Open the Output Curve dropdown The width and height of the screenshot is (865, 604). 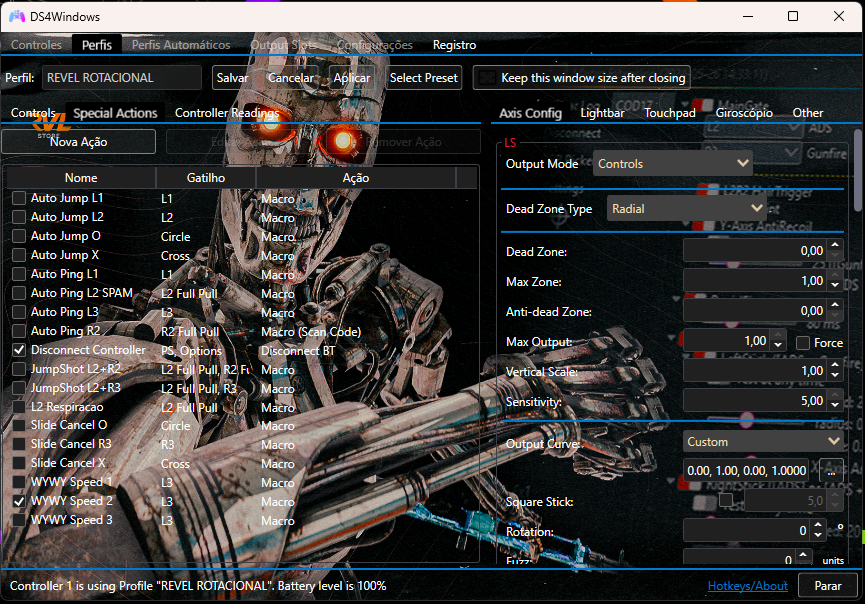tap(763, 442)
